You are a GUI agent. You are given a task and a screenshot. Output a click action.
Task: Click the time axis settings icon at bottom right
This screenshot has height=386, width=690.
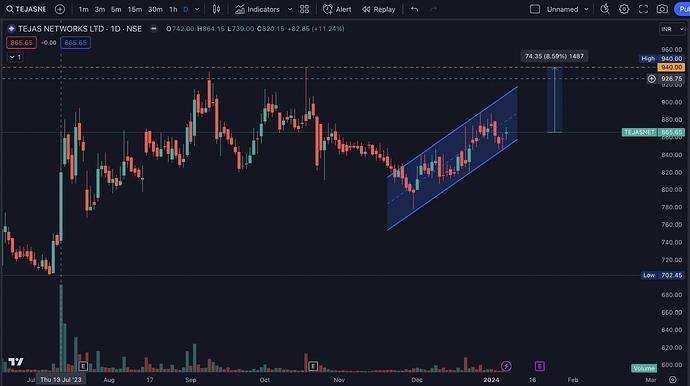[672, 379]
